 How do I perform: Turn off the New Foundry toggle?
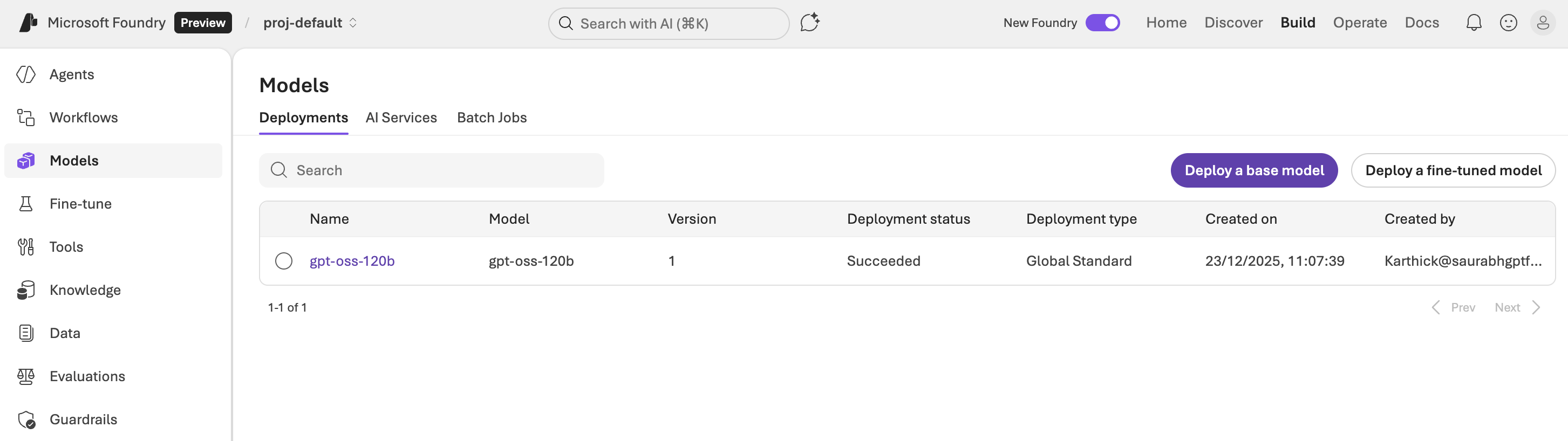[x=1102, y=23]
